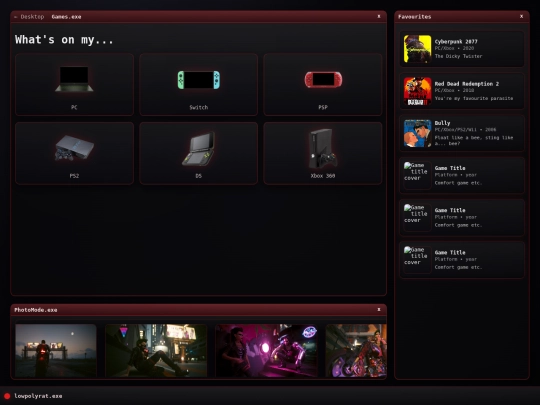
Task: Select the Games.exe title tab
Action: (66, 17)
